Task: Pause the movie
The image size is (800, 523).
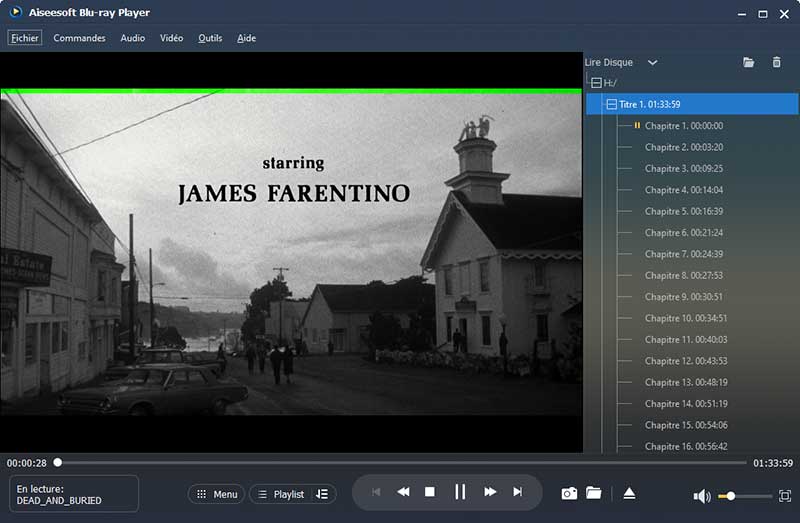Action: click(460, 492)
